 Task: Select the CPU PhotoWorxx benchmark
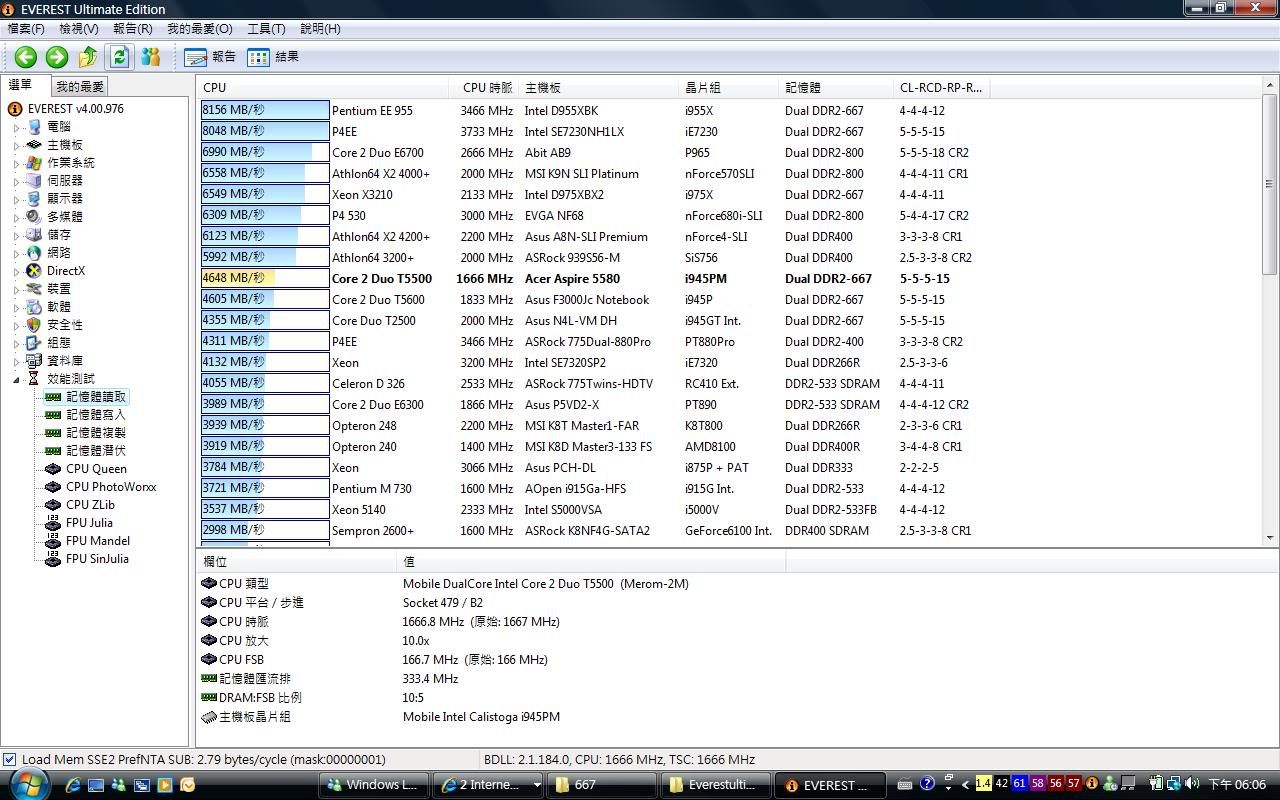[x=111, y=487]
